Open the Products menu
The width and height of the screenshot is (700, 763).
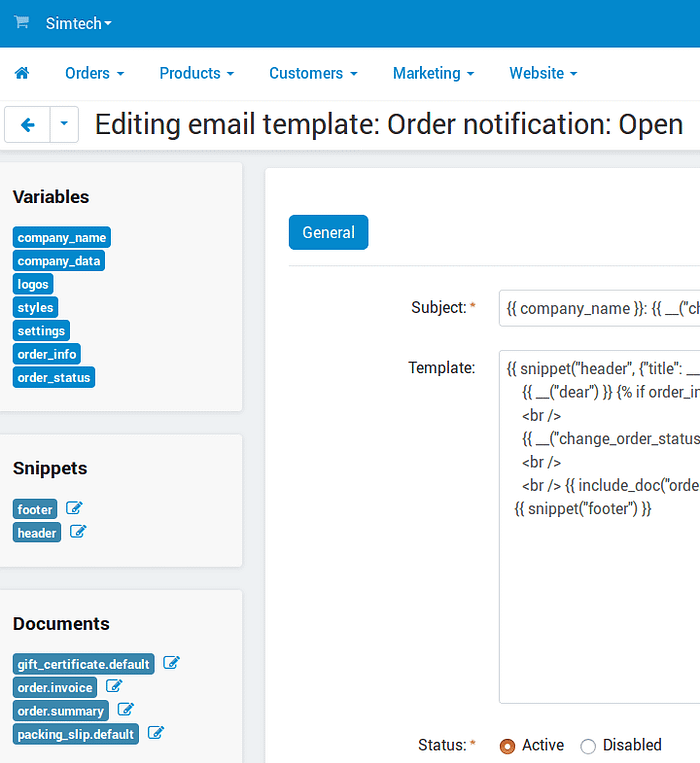coord(196,73)
